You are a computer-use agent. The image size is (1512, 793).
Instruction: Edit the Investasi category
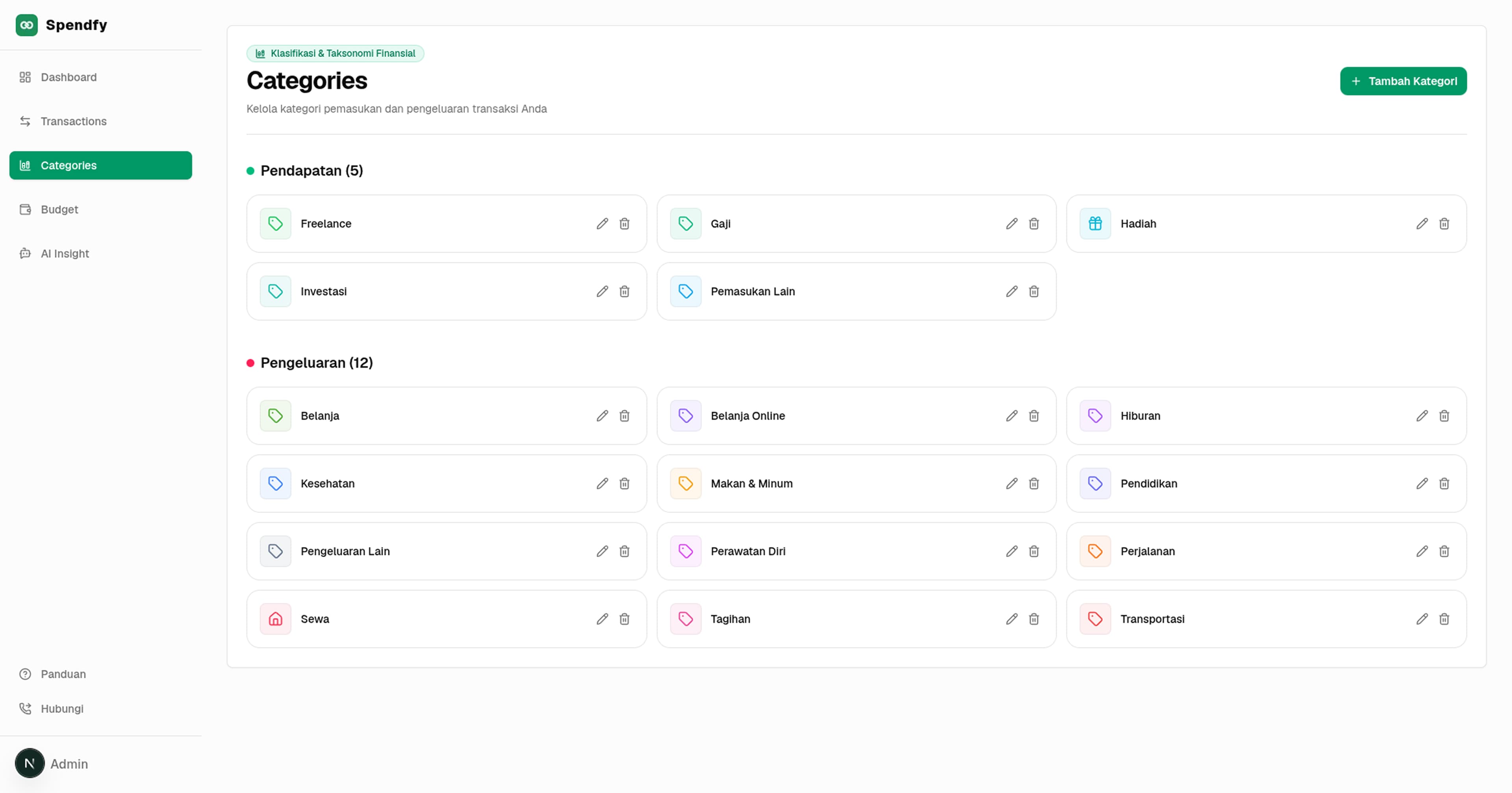602,291
